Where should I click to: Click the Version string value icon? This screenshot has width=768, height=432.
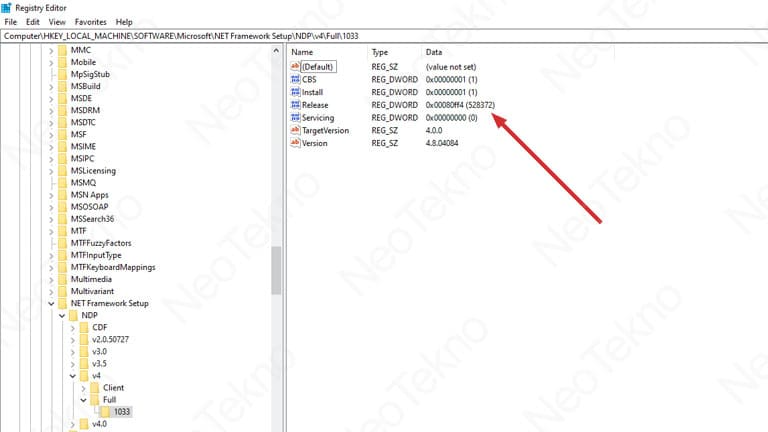(x=295, y=144)
